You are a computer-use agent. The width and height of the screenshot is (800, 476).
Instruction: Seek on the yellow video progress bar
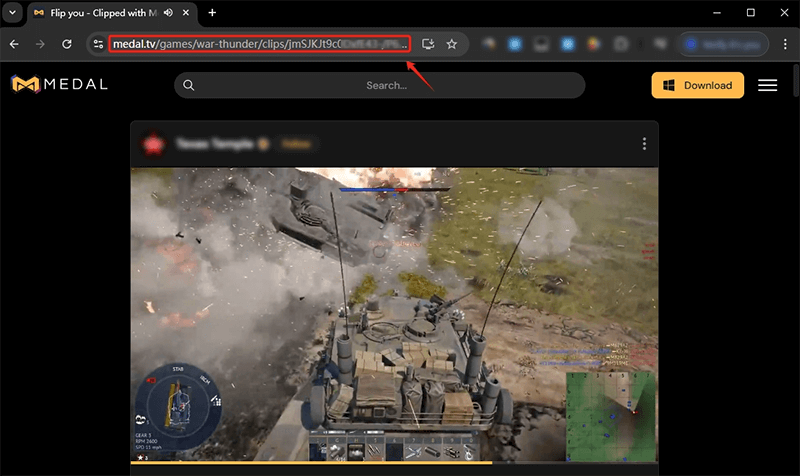pyautogui.click(x=394, y=462)
